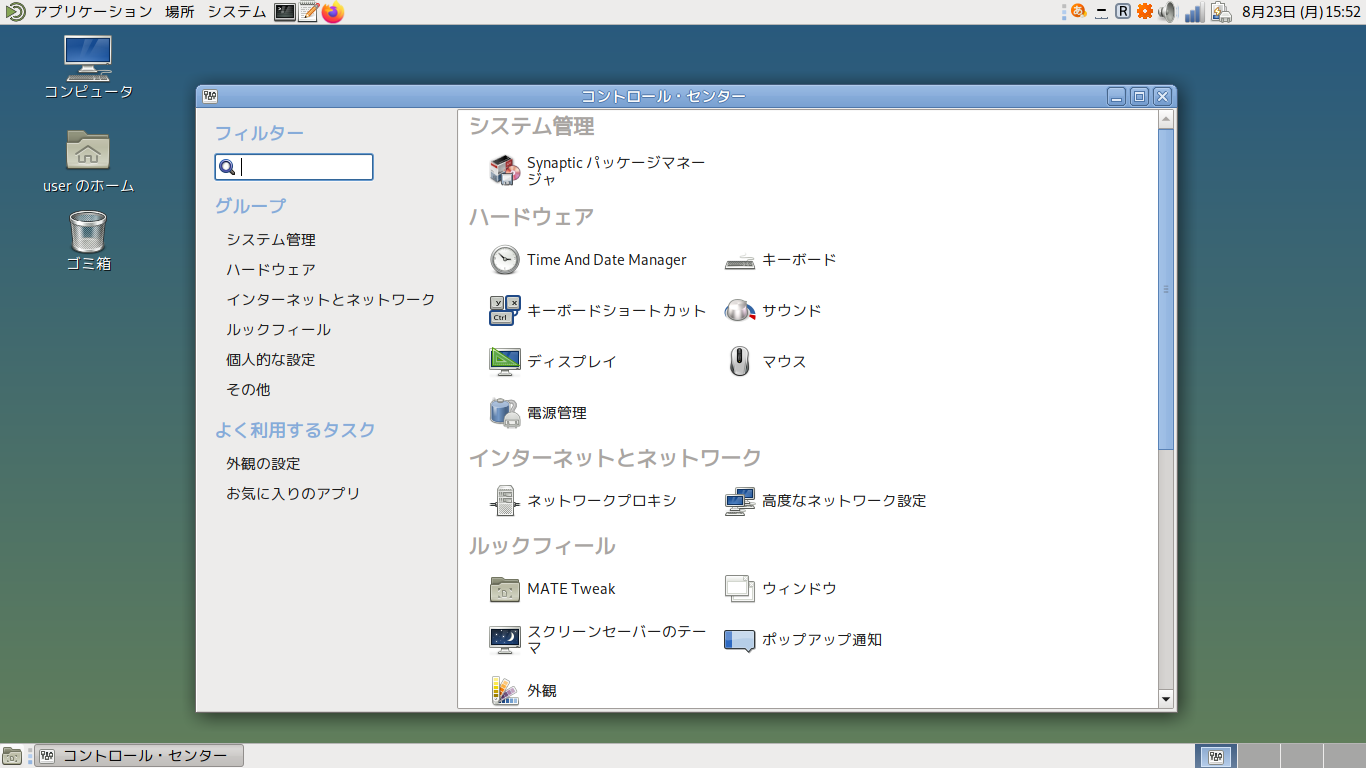The image size is (1366, 768).
Task: Click the scrollbar down arrow
Action: [1165, 699]
